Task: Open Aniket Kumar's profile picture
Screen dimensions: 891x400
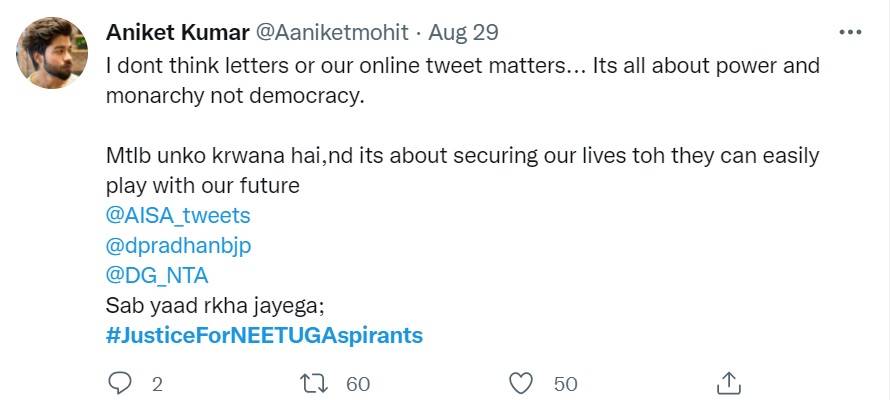Action: point(53,53)
